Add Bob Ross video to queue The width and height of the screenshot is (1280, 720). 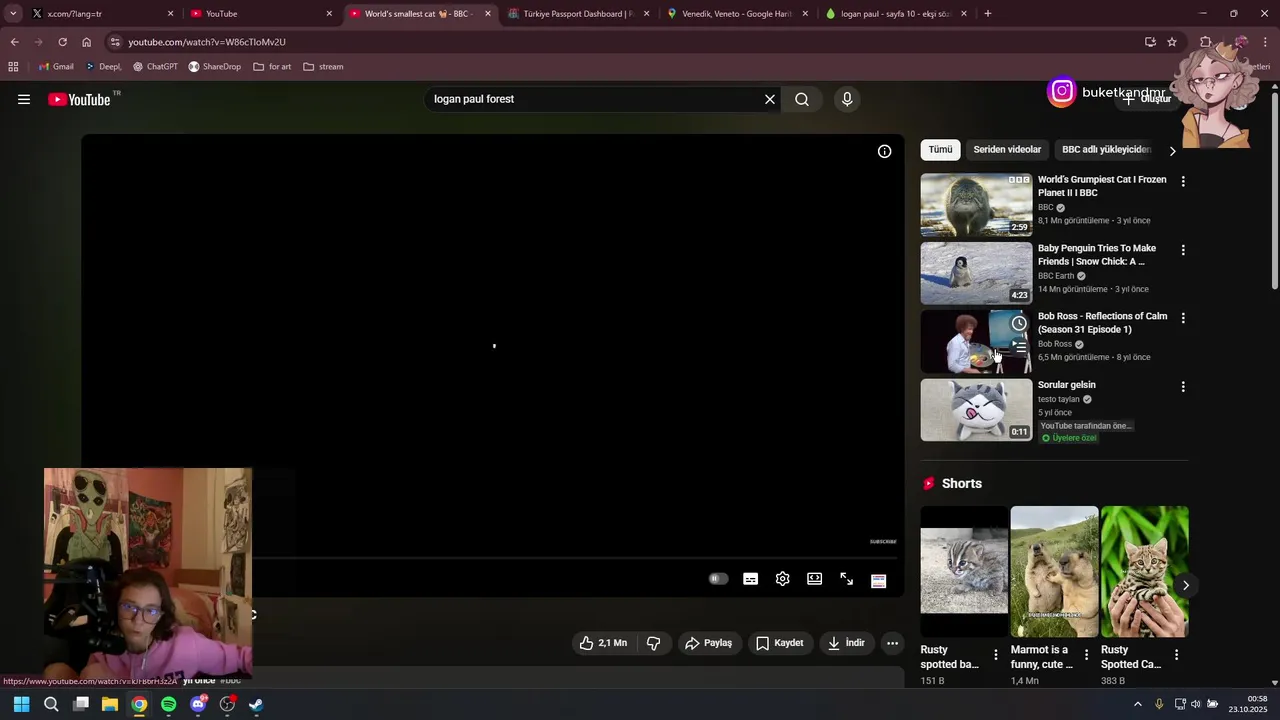(x=1019, y=346)
